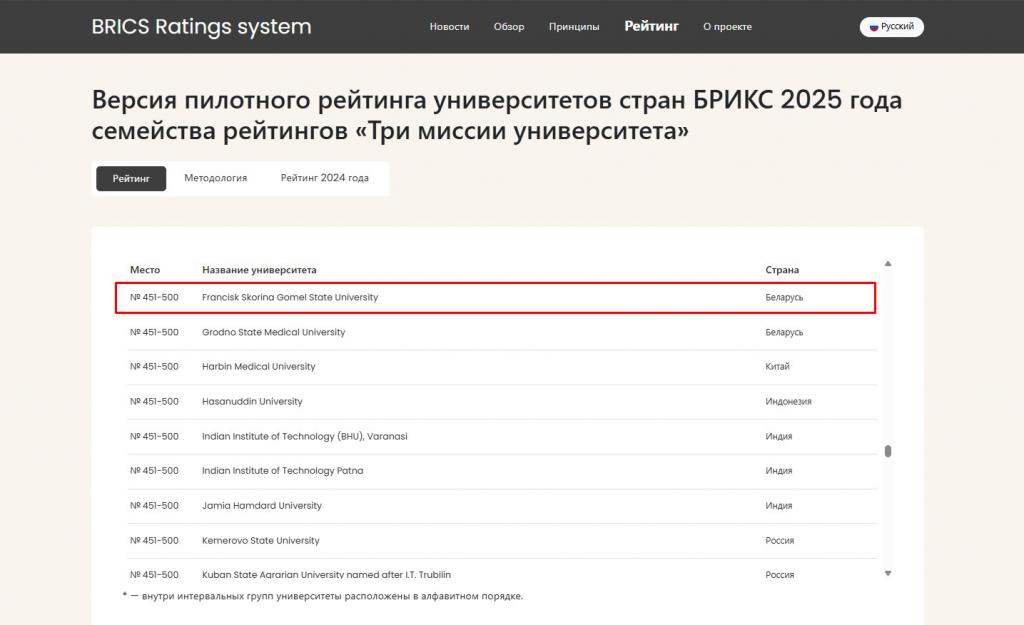This screenshot has width=1024, height=625.
Task: Click the BRICS Ratings system logo
Action: pyautogui.click(x=201, y=27)
